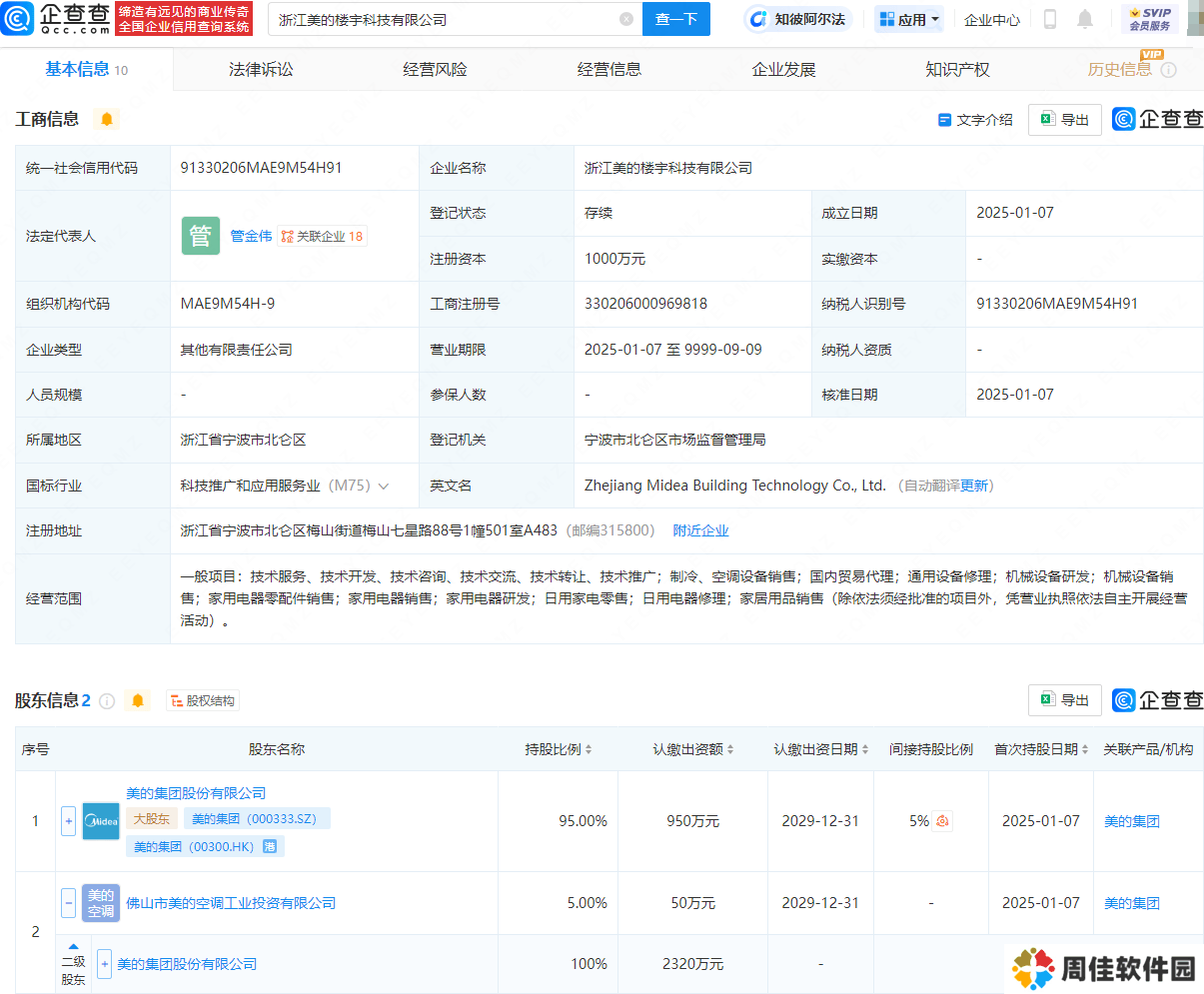Show info icon beside 股东信息
1204x994 pixels.
click(107, 700)
